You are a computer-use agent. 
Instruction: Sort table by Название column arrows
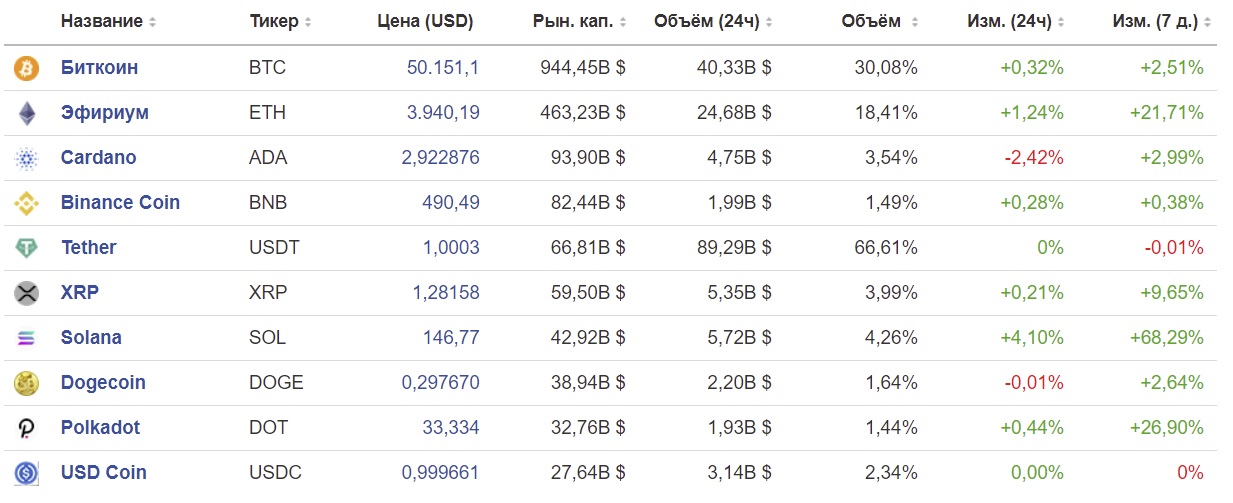152,22
